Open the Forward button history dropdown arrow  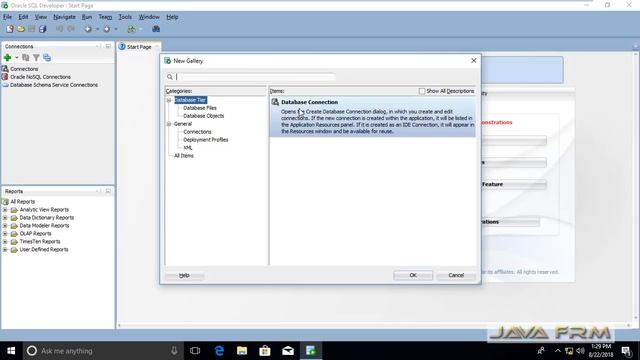[x=116, y=29]
